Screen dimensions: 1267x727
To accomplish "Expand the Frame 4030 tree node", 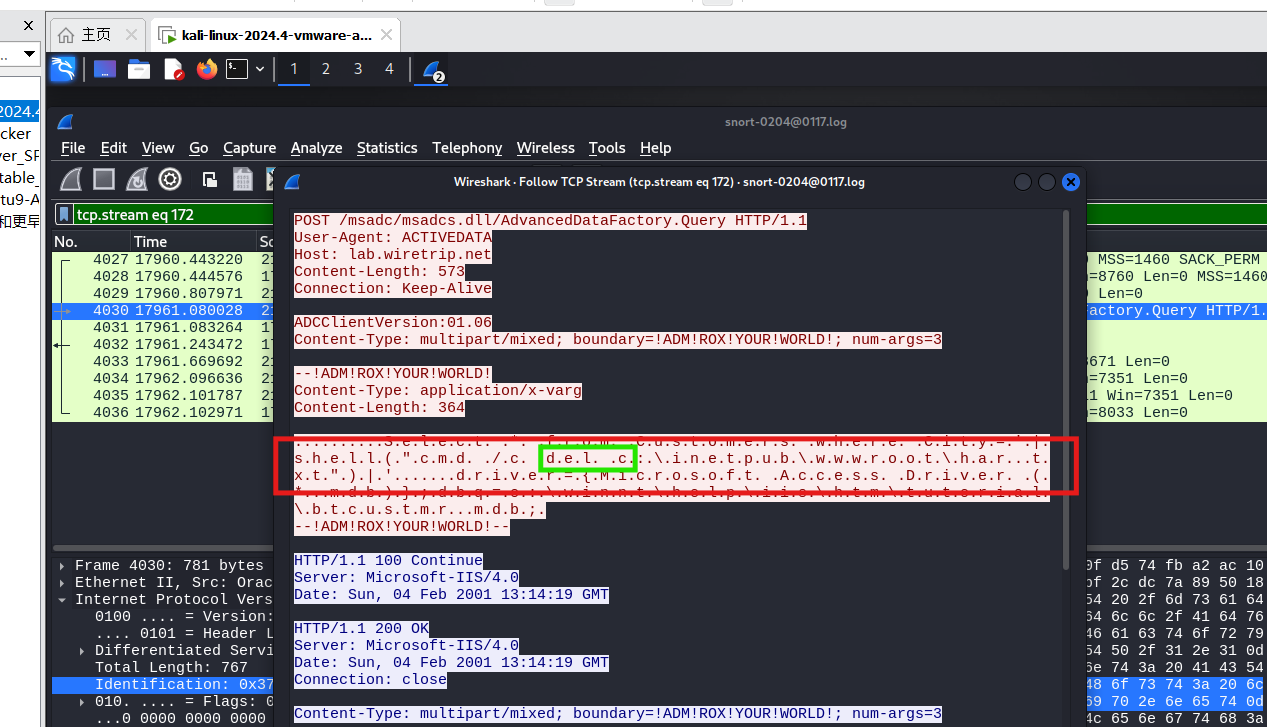I will [62, 566].
